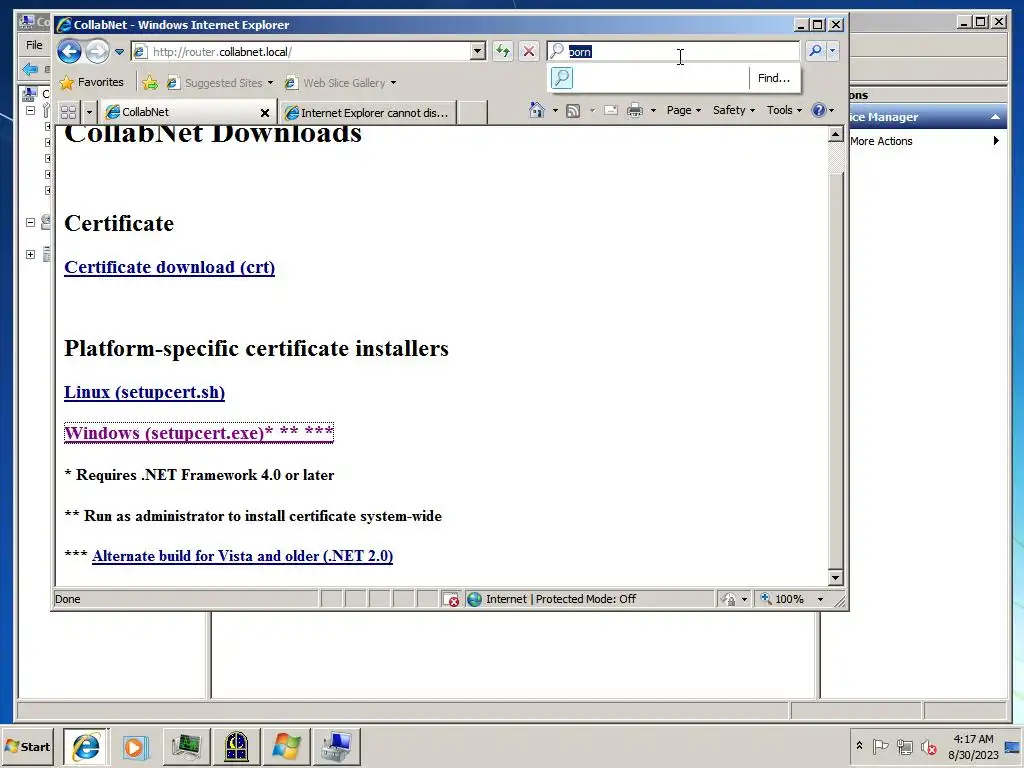The image size is (1024, 768).
Task: Click the Print icon in command bar
Action: pyautogui.click(x=634, y=110)
